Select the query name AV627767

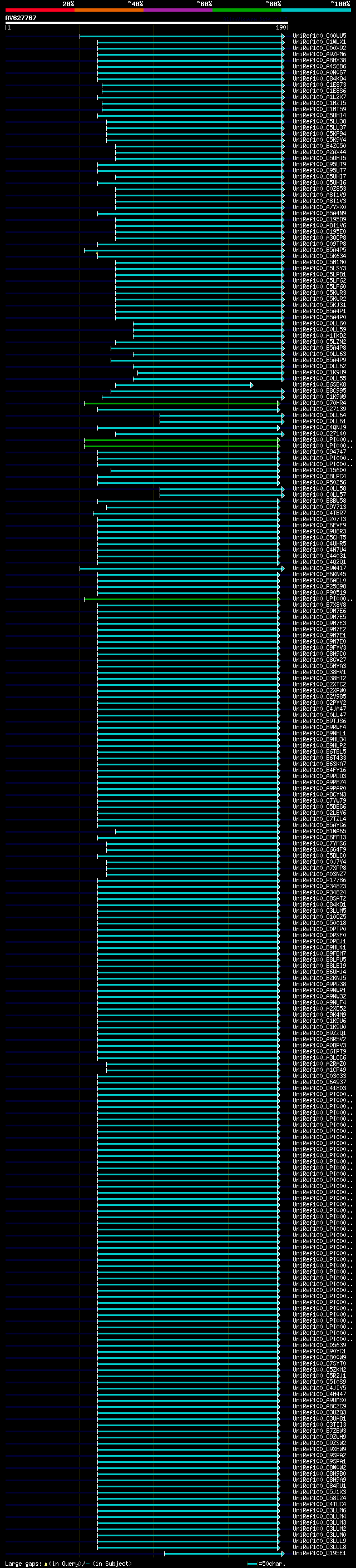[21, 18]
